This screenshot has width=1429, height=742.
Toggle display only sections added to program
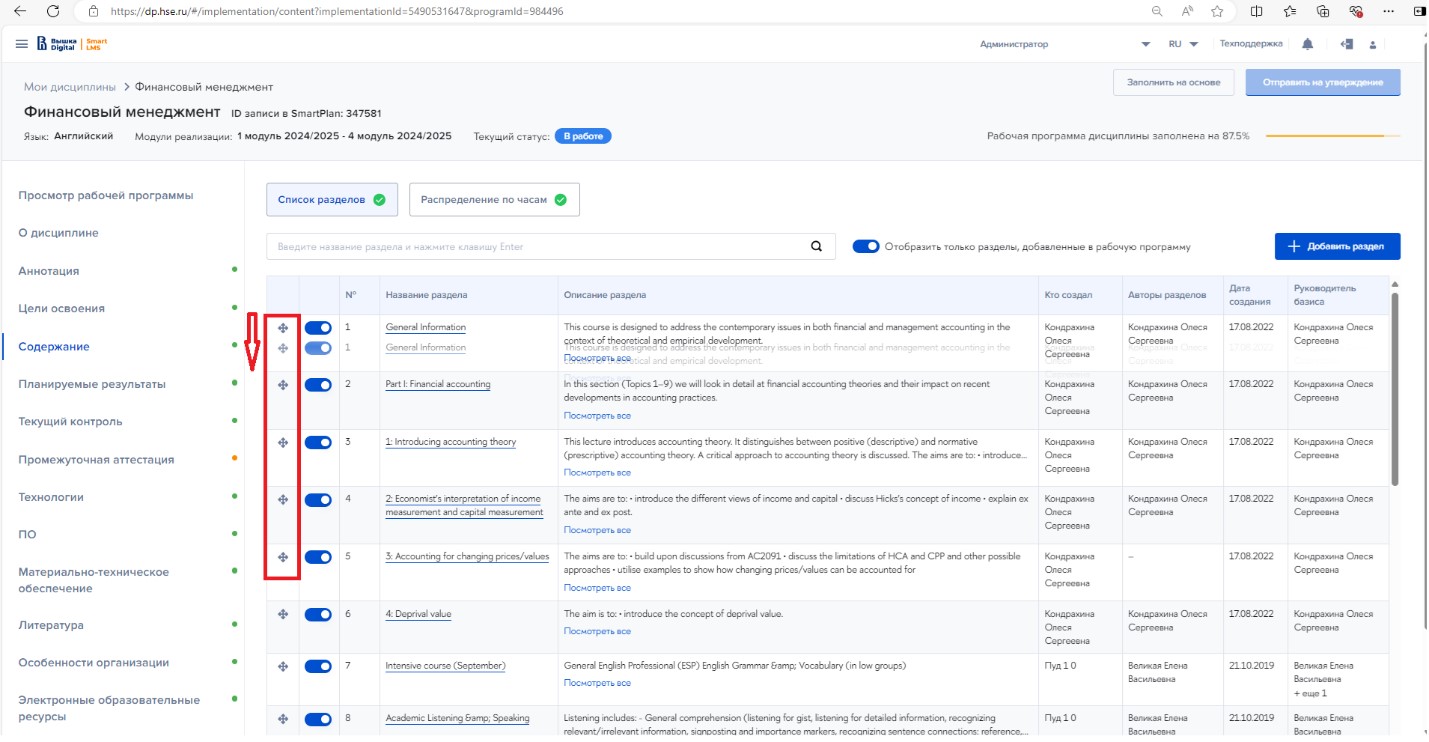click(866, 247)
